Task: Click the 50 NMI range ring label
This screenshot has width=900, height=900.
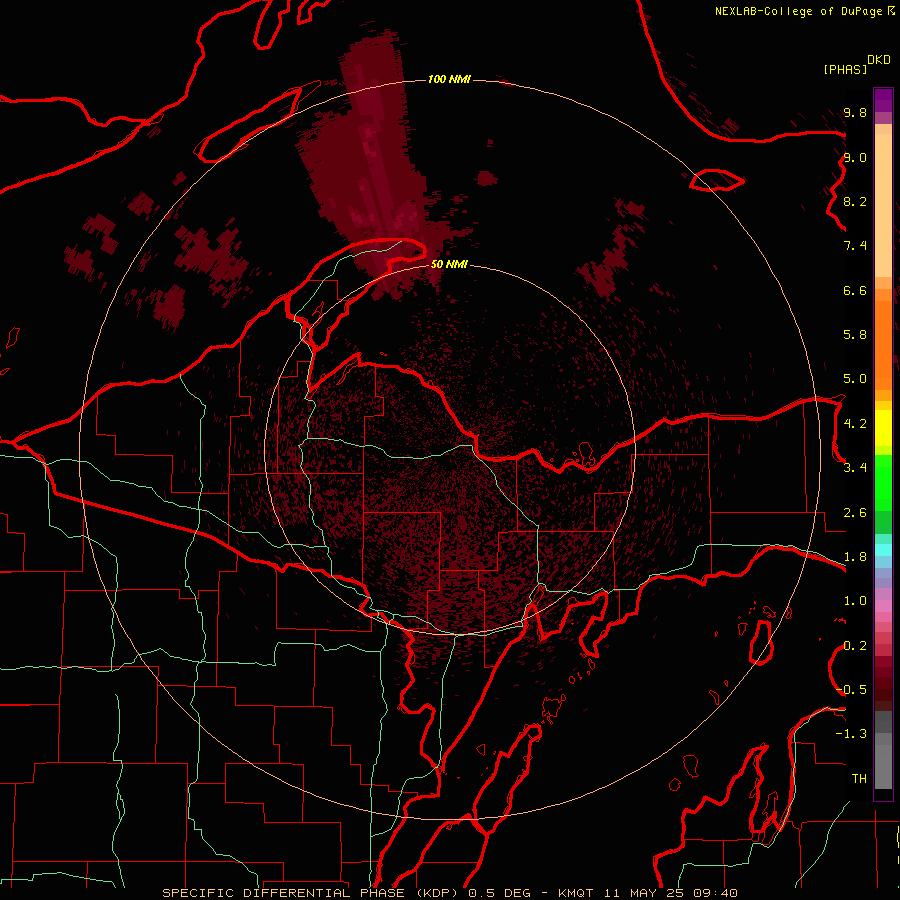Action: coord(449,264)
